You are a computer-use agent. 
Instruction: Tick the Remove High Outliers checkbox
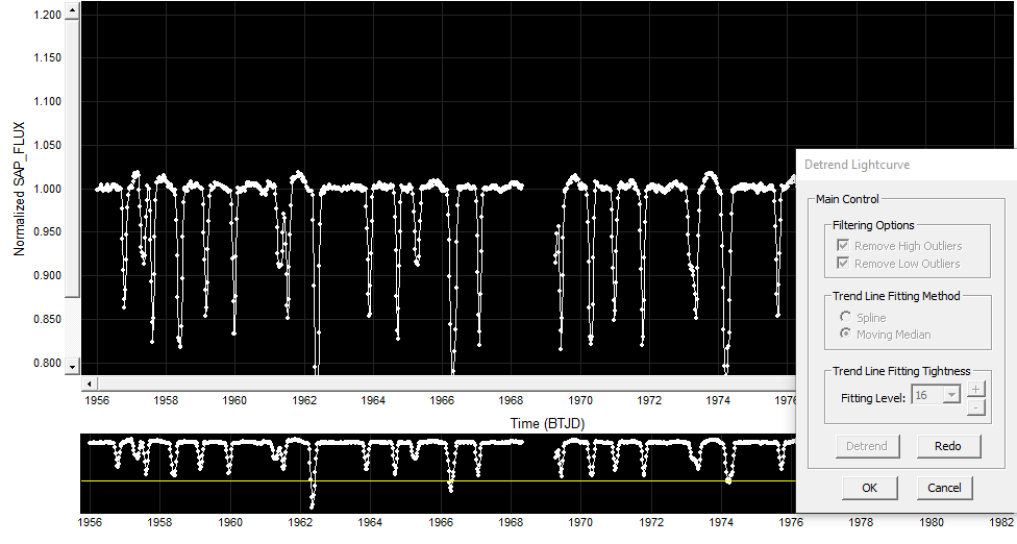843,245
